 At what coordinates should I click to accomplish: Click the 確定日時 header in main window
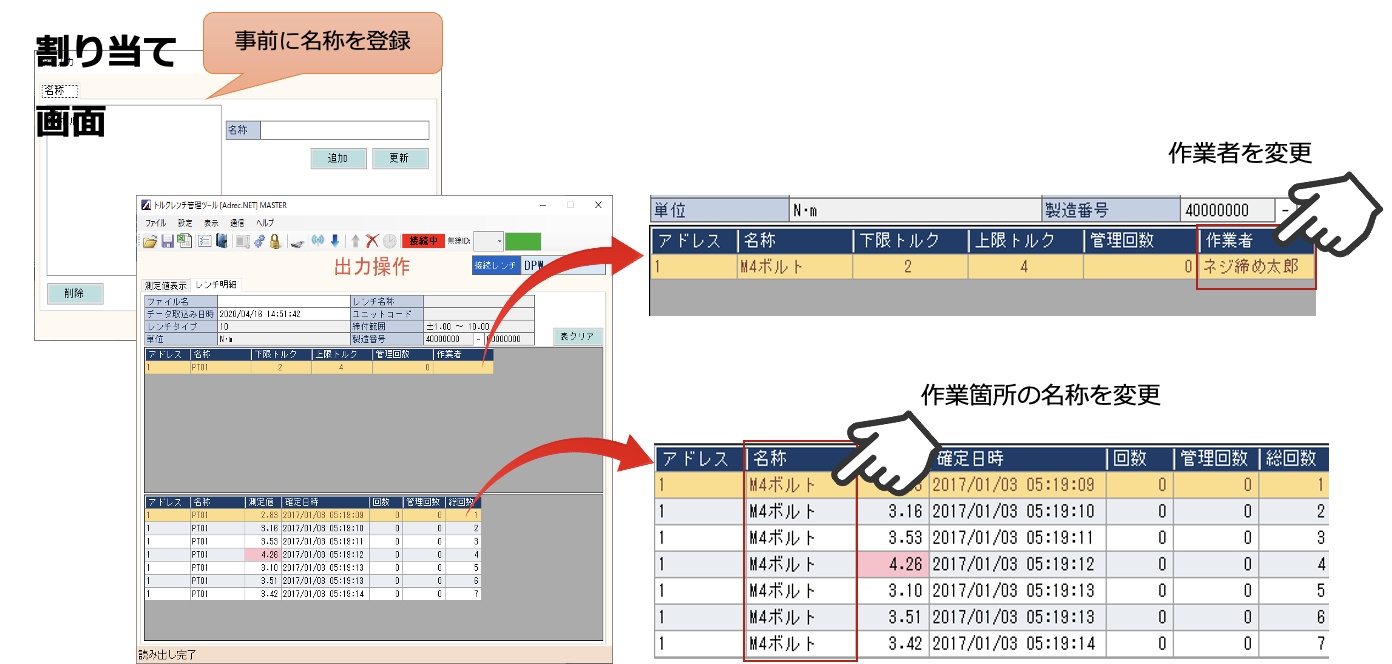coord(325,502)
